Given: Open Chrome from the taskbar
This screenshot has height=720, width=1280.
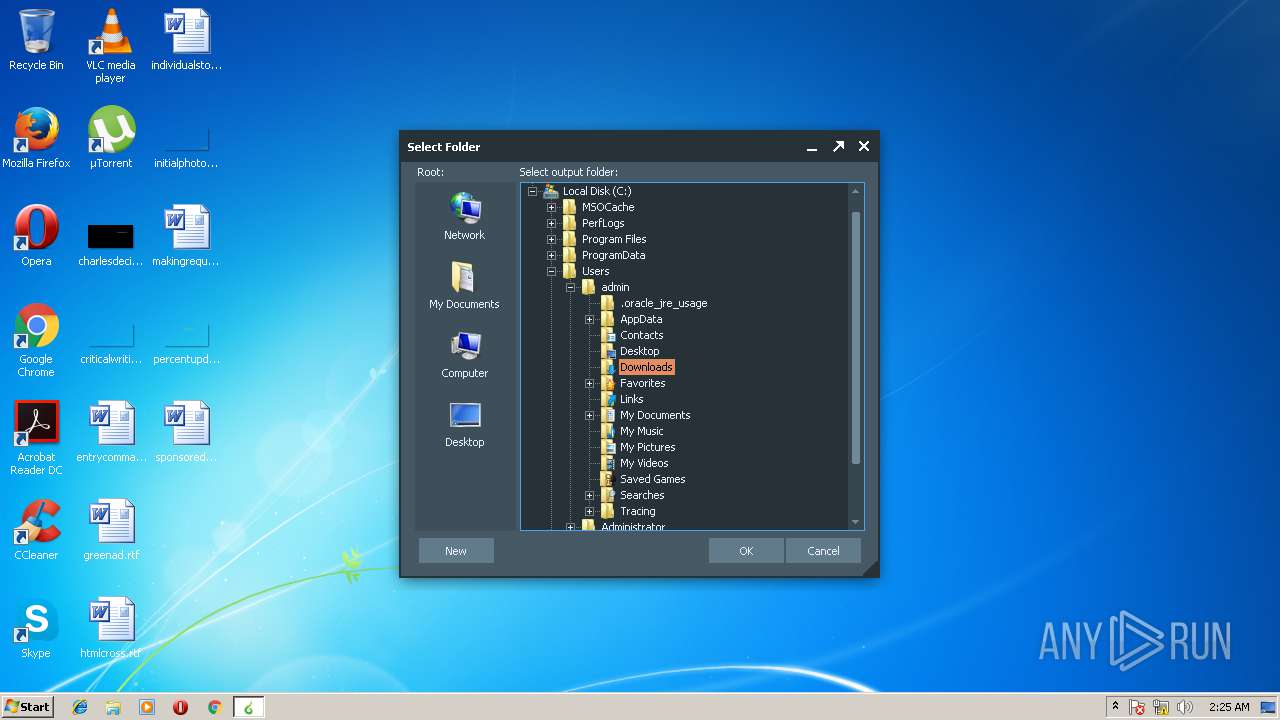Looking at the screenshot, I should [x=214, y=707].
